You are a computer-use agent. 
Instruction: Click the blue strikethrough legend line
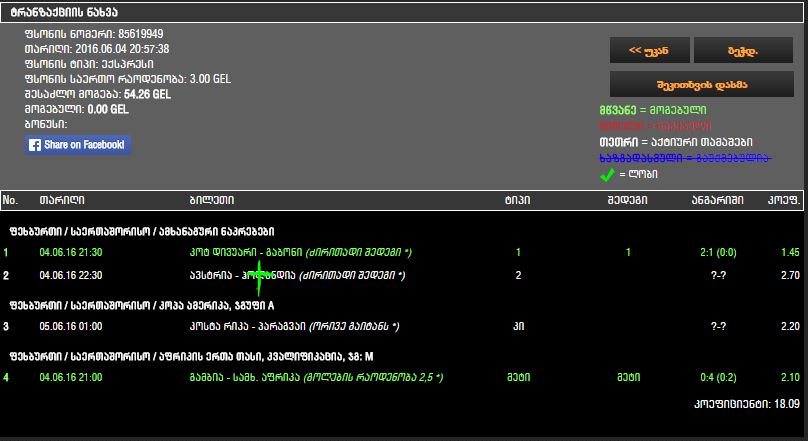[685, 158]
